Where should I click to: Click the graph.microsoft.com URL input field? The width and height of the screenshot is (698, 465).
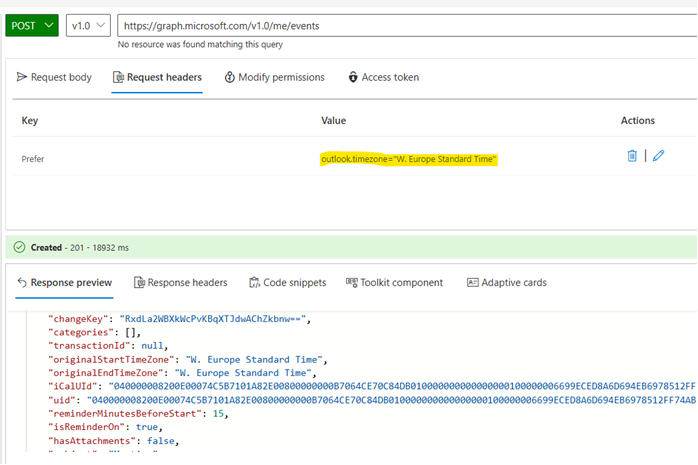(x=407, y=25)
